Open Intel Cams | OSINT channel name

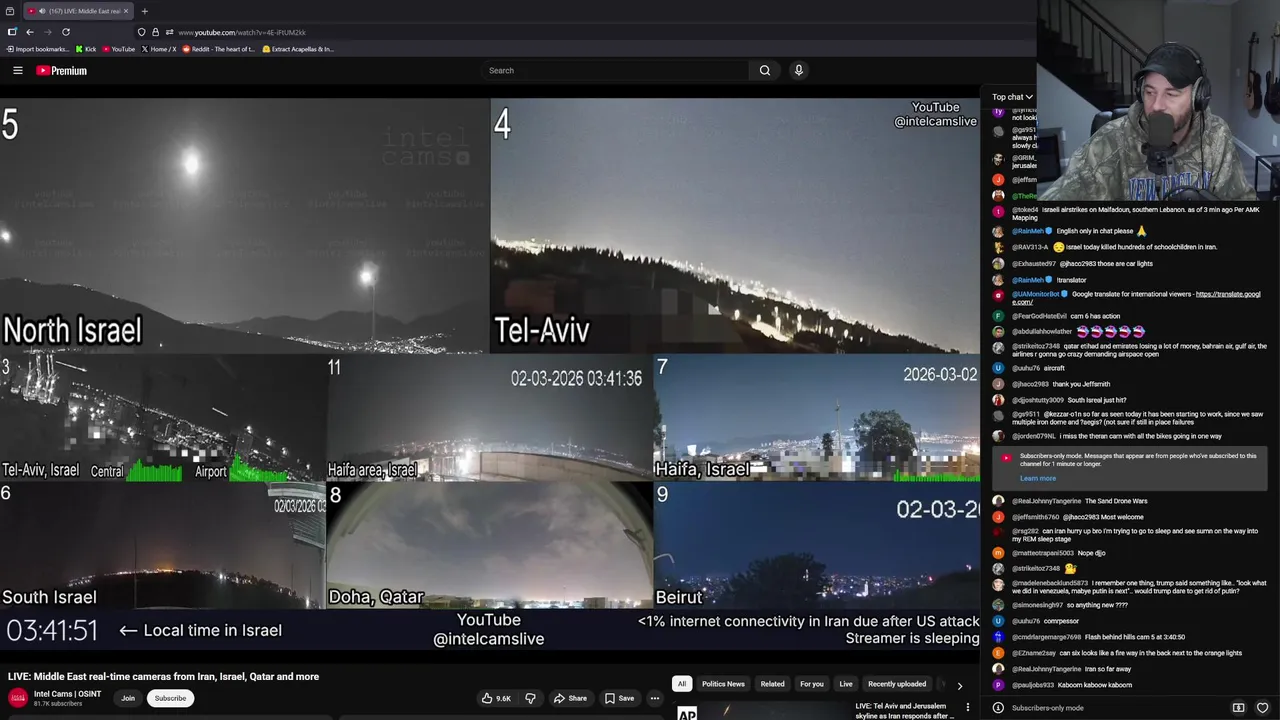[x=67, y=694]
